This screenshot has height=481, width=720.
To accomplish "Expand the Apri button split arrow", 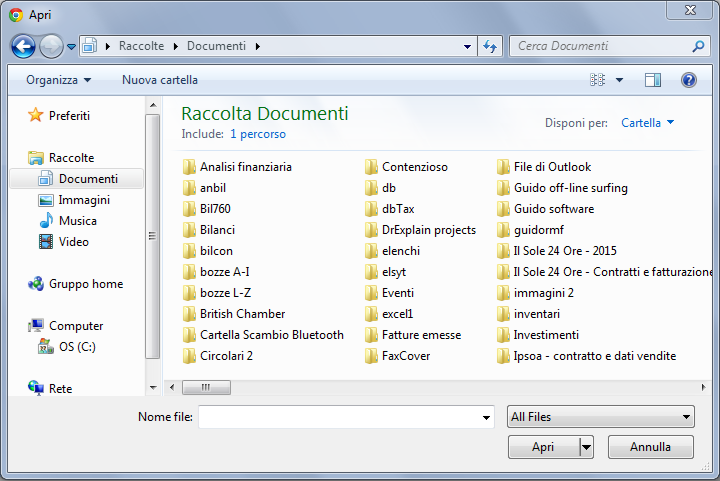I will pos(587,447).
